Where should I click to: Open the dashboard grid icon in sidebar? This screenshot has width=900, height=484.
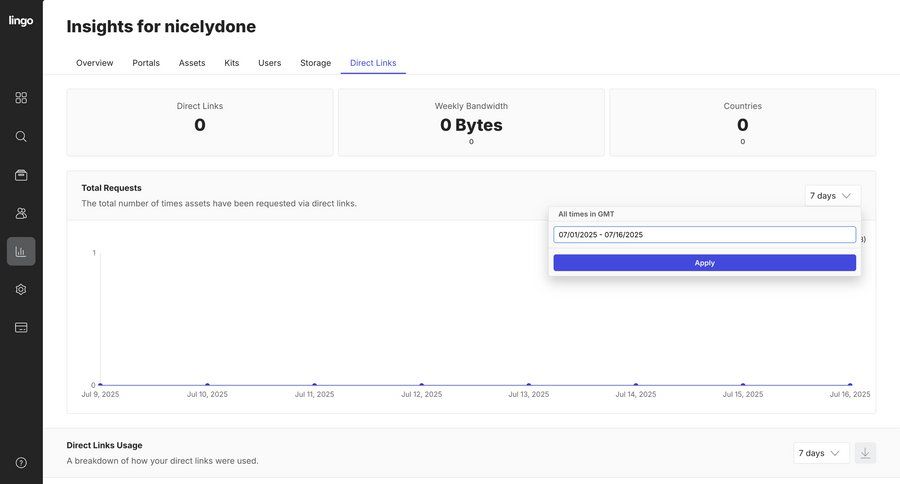click(21, 98)
